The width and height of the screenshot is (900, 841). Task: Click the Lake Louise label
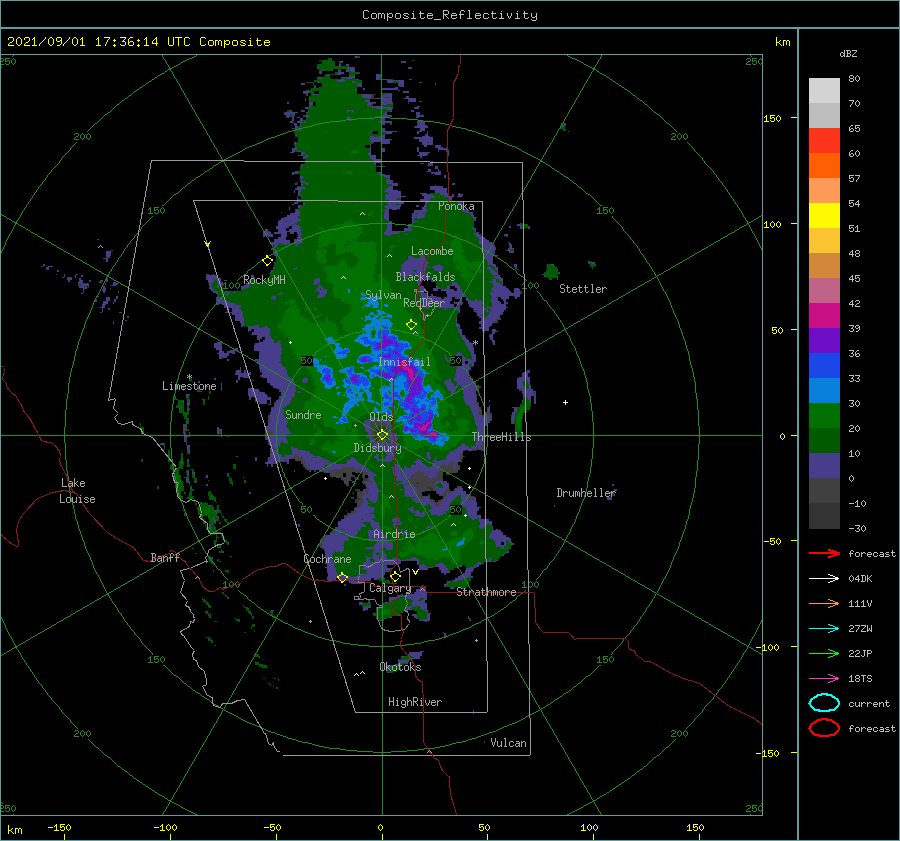pos(77,491)
